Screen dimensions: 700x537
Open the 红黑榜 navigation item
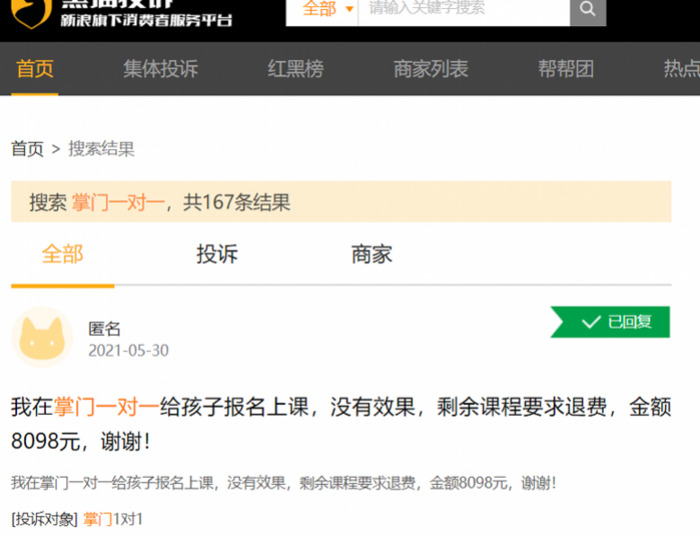pos(296,69)
